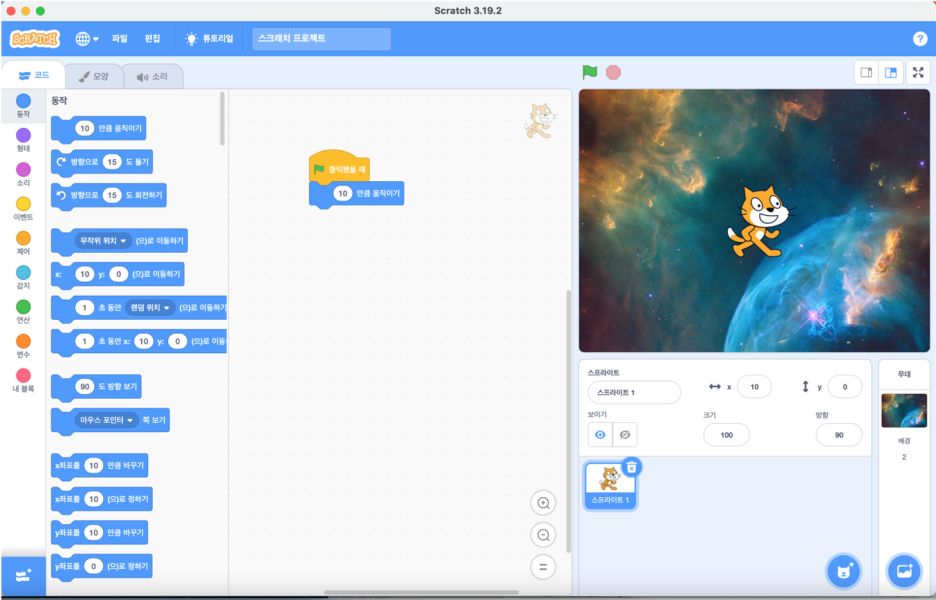
Task: Open 랜덤 위치 dropdown in glide block
Action: click(x=150, y=307)
